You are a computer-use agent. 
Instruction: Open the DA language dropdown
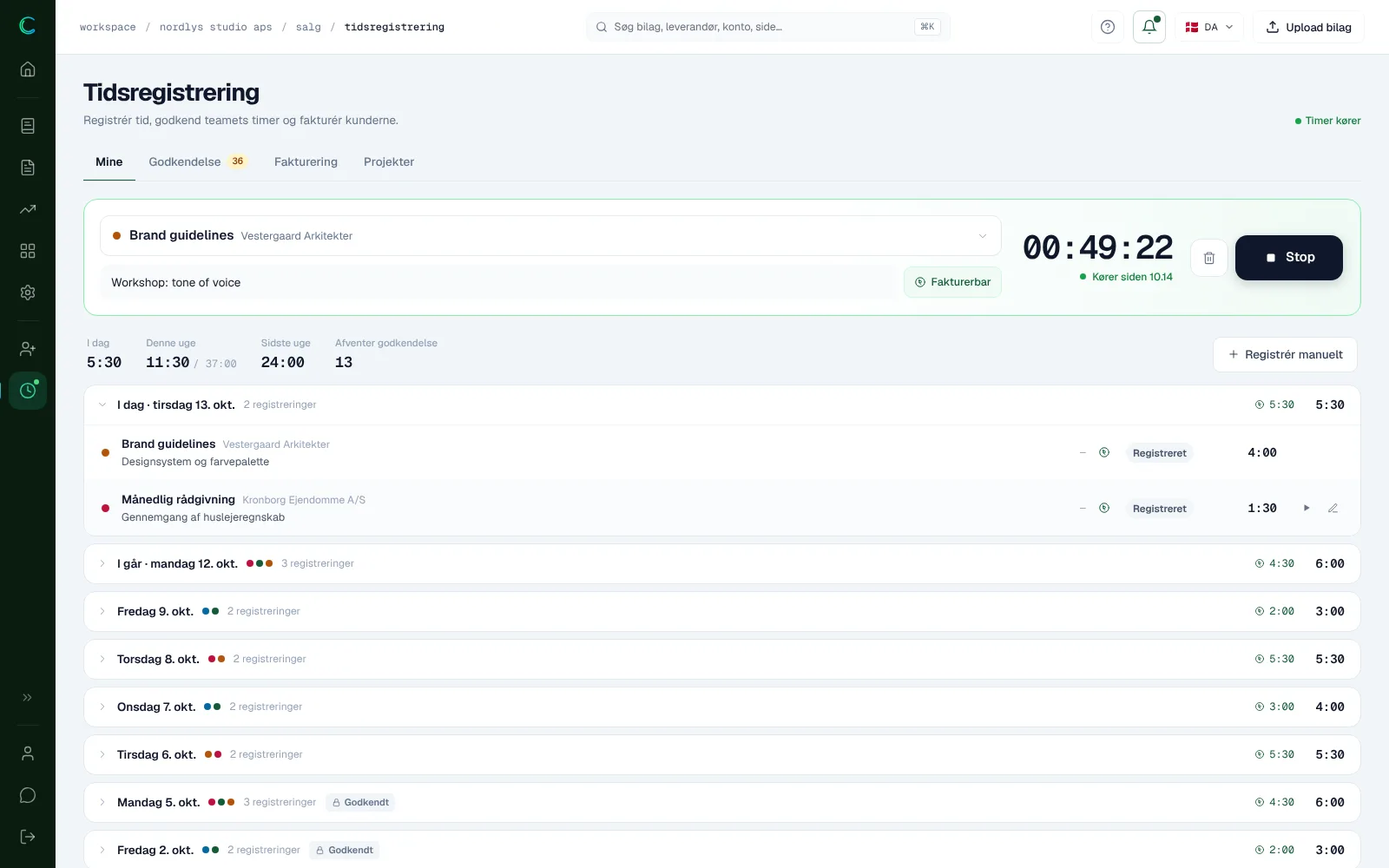1210,27
